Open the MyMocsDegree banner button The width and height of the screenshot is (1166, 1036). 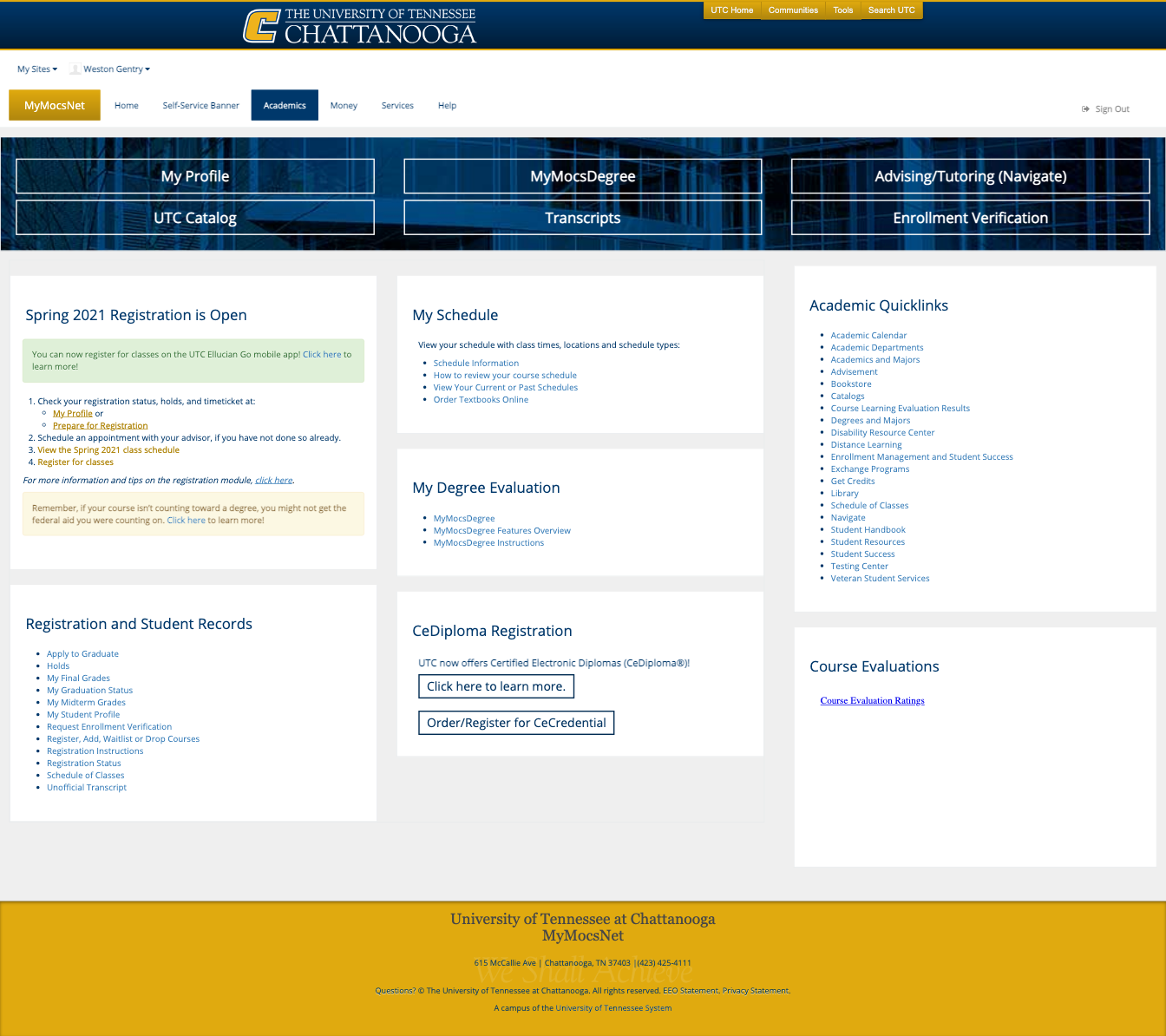[583, 176]
